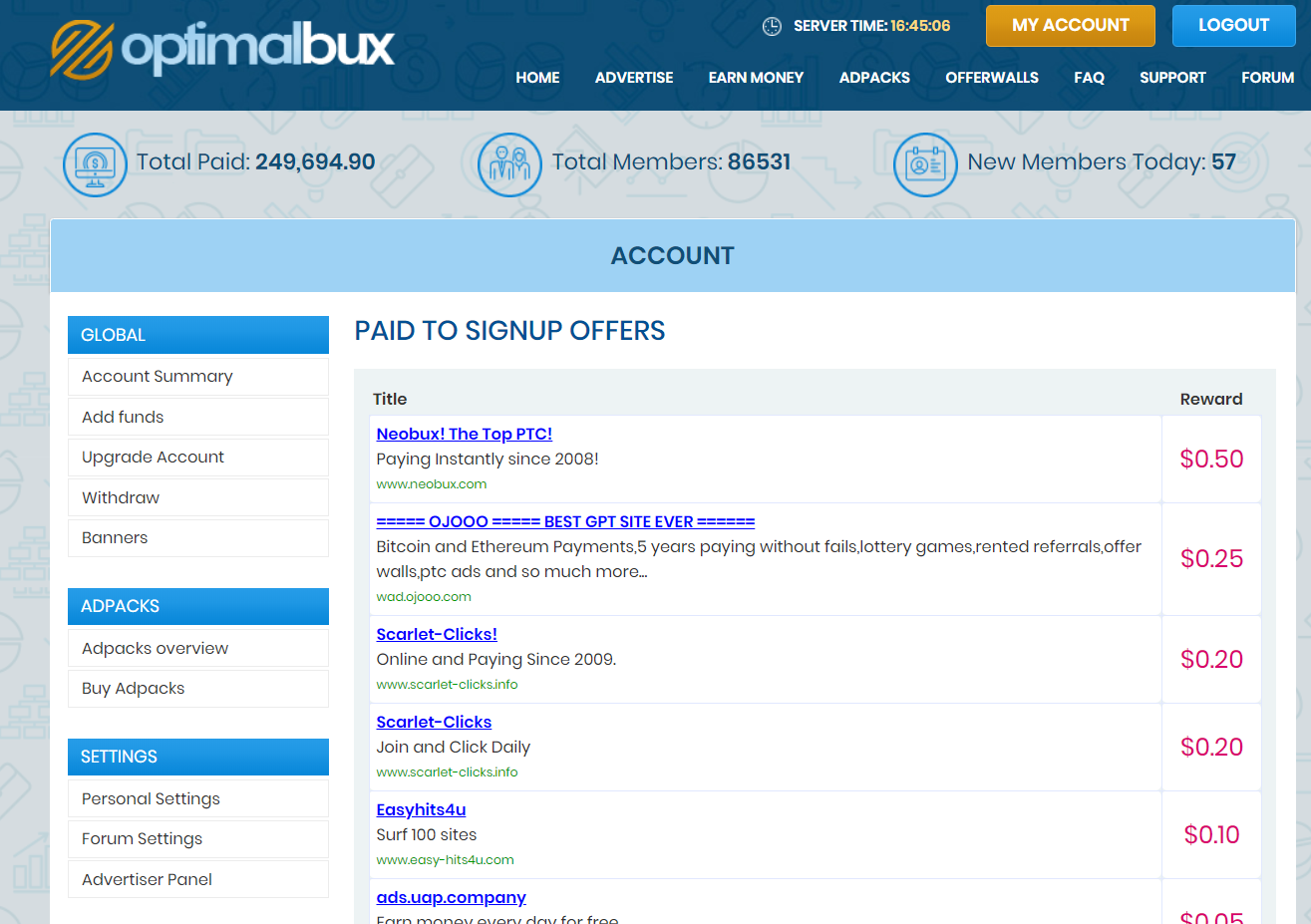Open Personal Settings in sidebar
The width and height of the screenshot is (1311, 924).
[x=198, y=798]
